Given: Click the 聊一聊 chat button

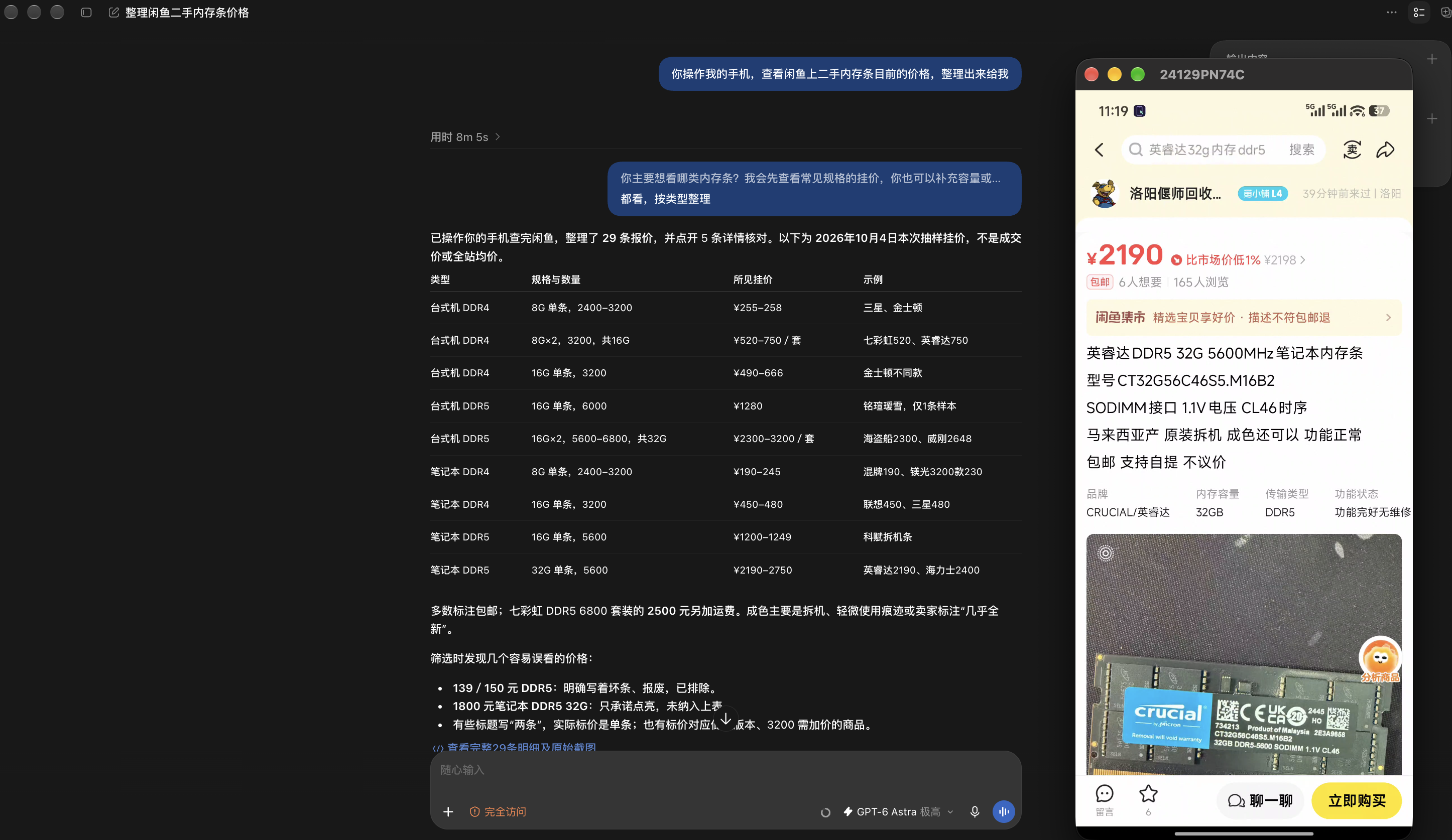Looking at the screenshot, I should [x=1260, y=801].
